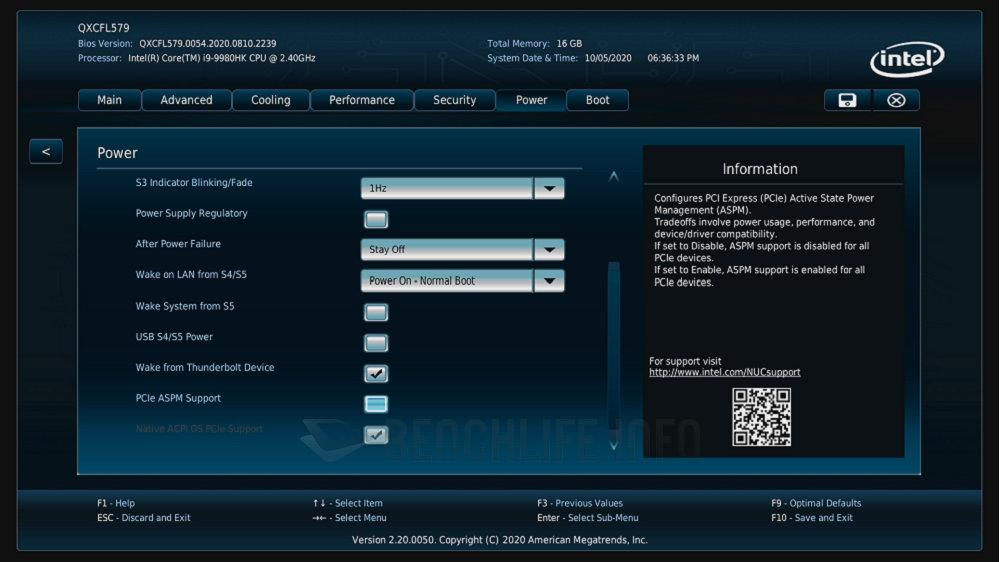This screenshot has width=1000, height=562.
Task: Click the Stay Off value field
Action: (447, 249)
